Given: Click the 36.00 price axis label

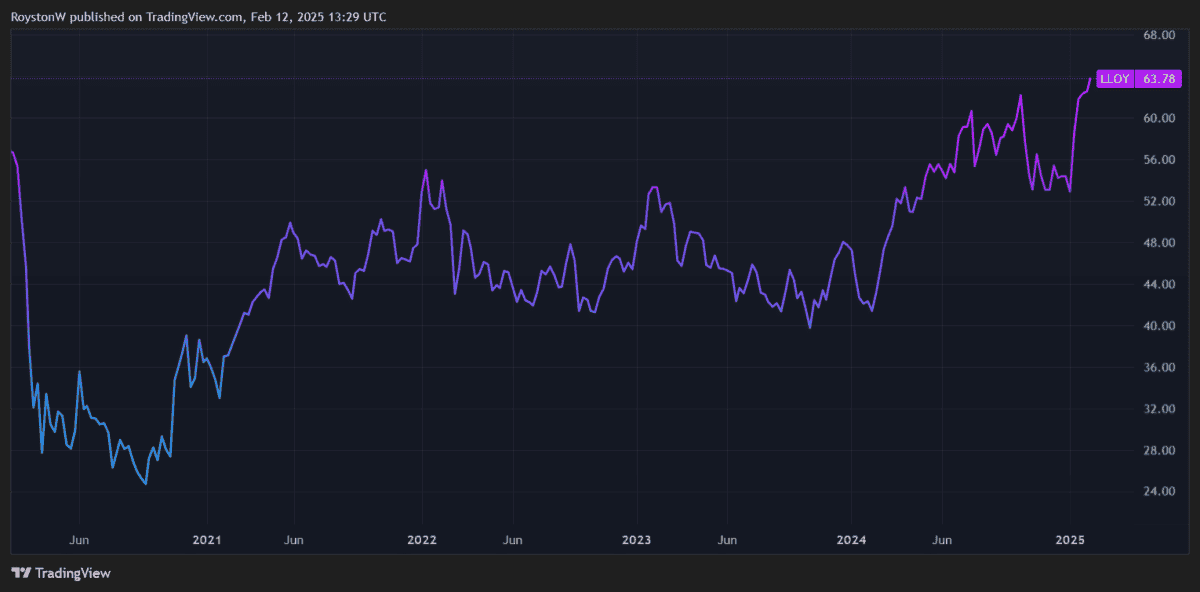Looking at the screenshot, I should tap(1158, 367).
